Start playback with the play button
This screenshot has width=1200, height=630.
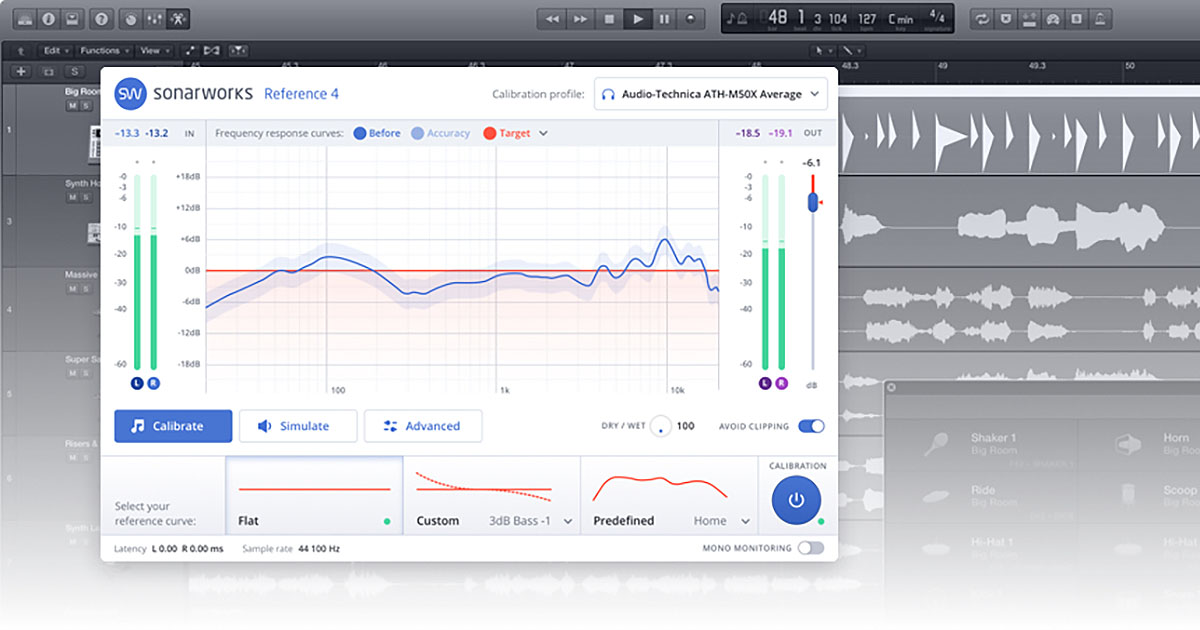(637, 19)
